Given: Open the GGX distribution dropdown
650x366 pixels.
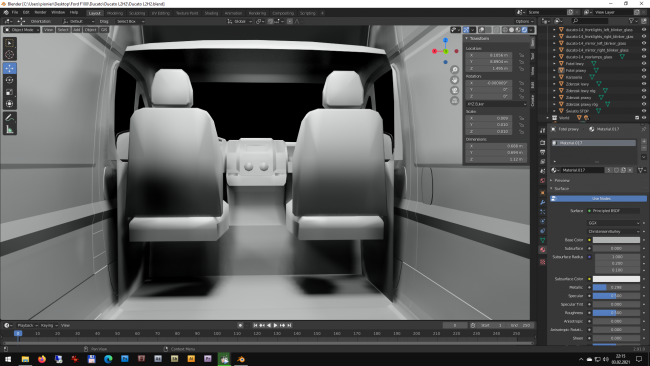Looking at the screenshot, I should 614,223.
